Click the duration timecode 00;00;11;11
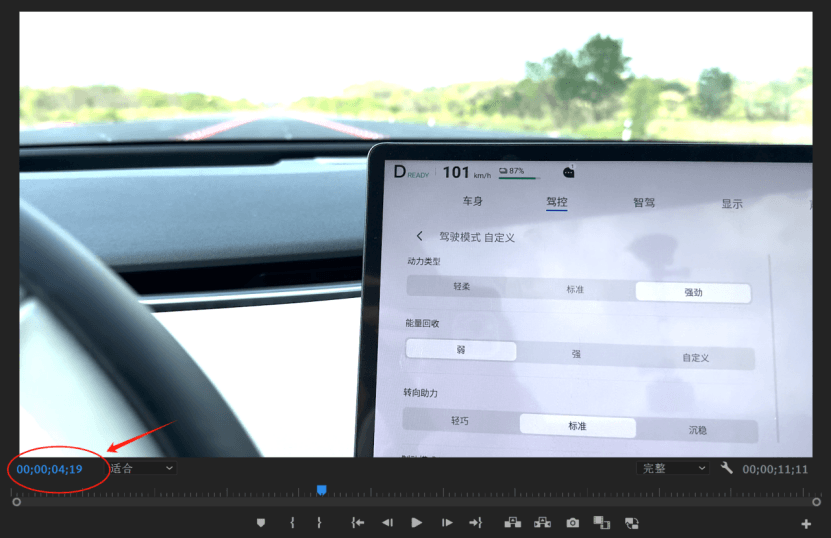 pos(775,469)
